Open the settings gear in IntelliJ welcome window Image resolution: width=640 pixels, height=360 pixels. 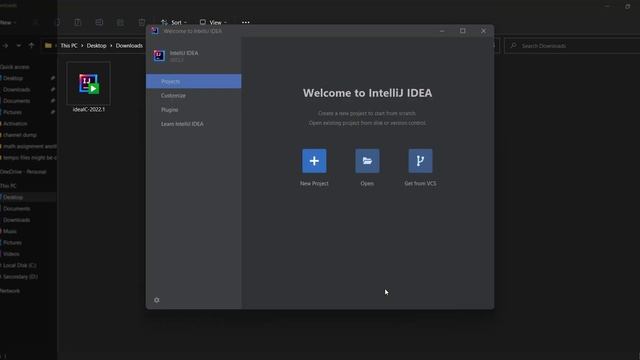[x=157, y=300]
